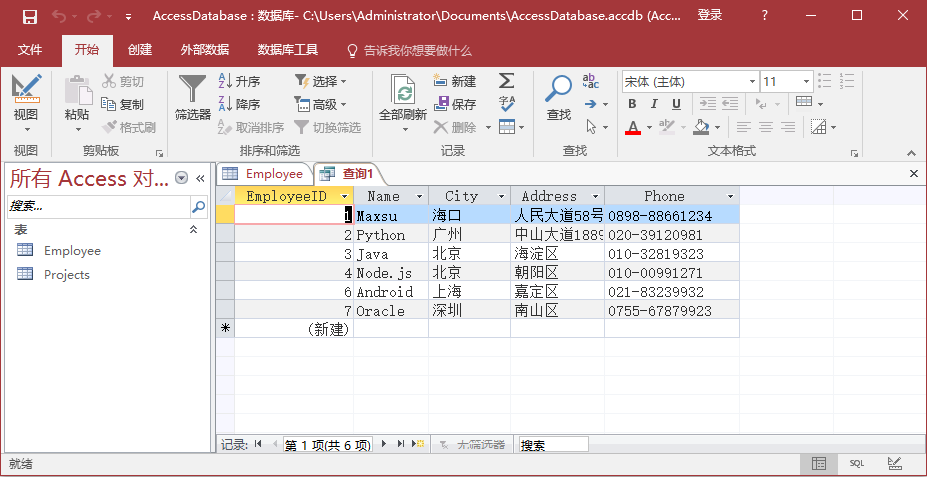Click the Totals sigma icon in Records group

(x=507, y=81)
